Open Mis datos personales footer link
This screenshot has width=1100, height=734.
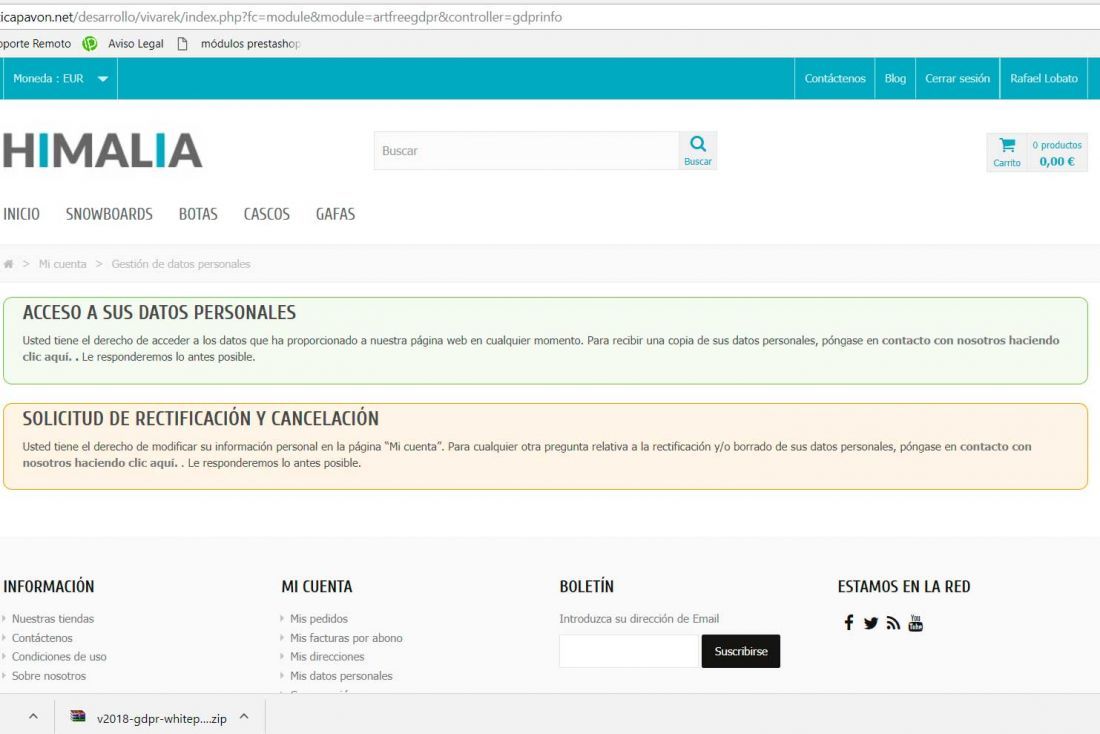click(x=341, y=676)
